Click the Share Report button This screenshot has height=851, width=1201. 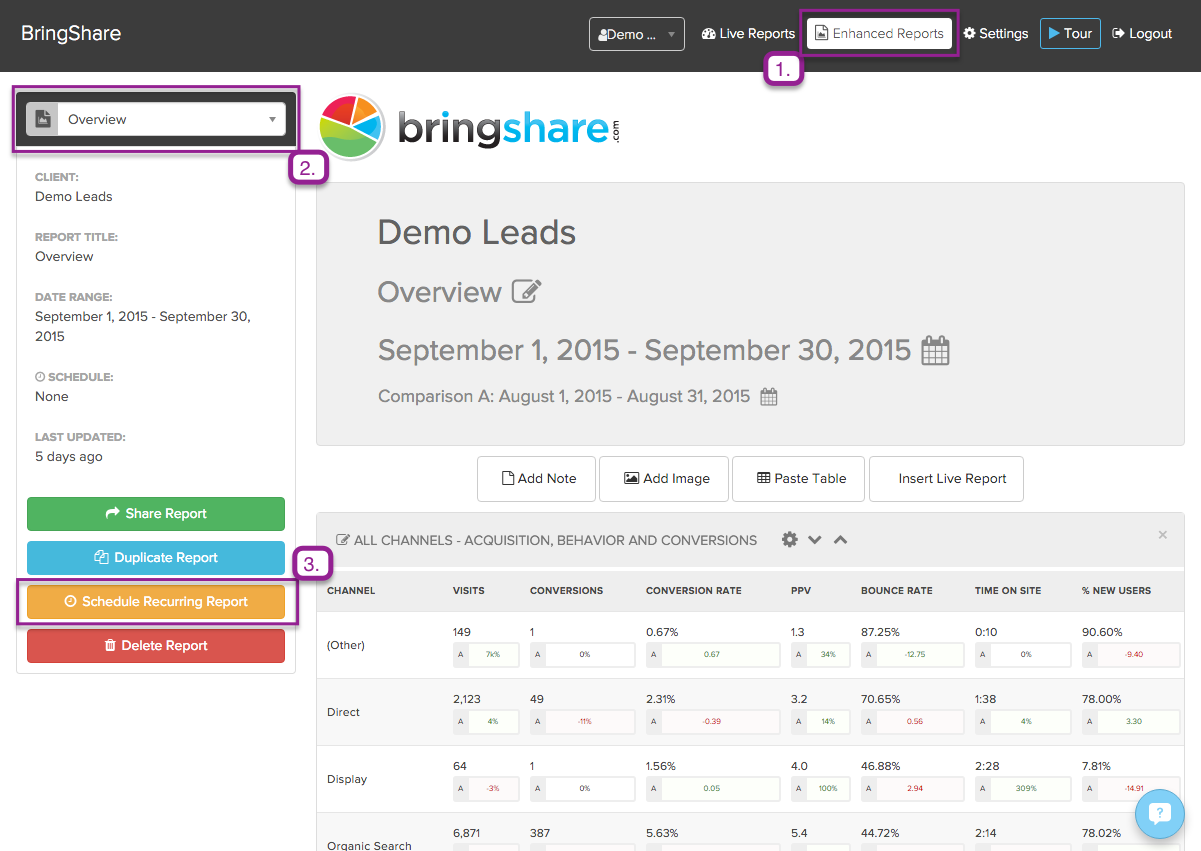156,514
